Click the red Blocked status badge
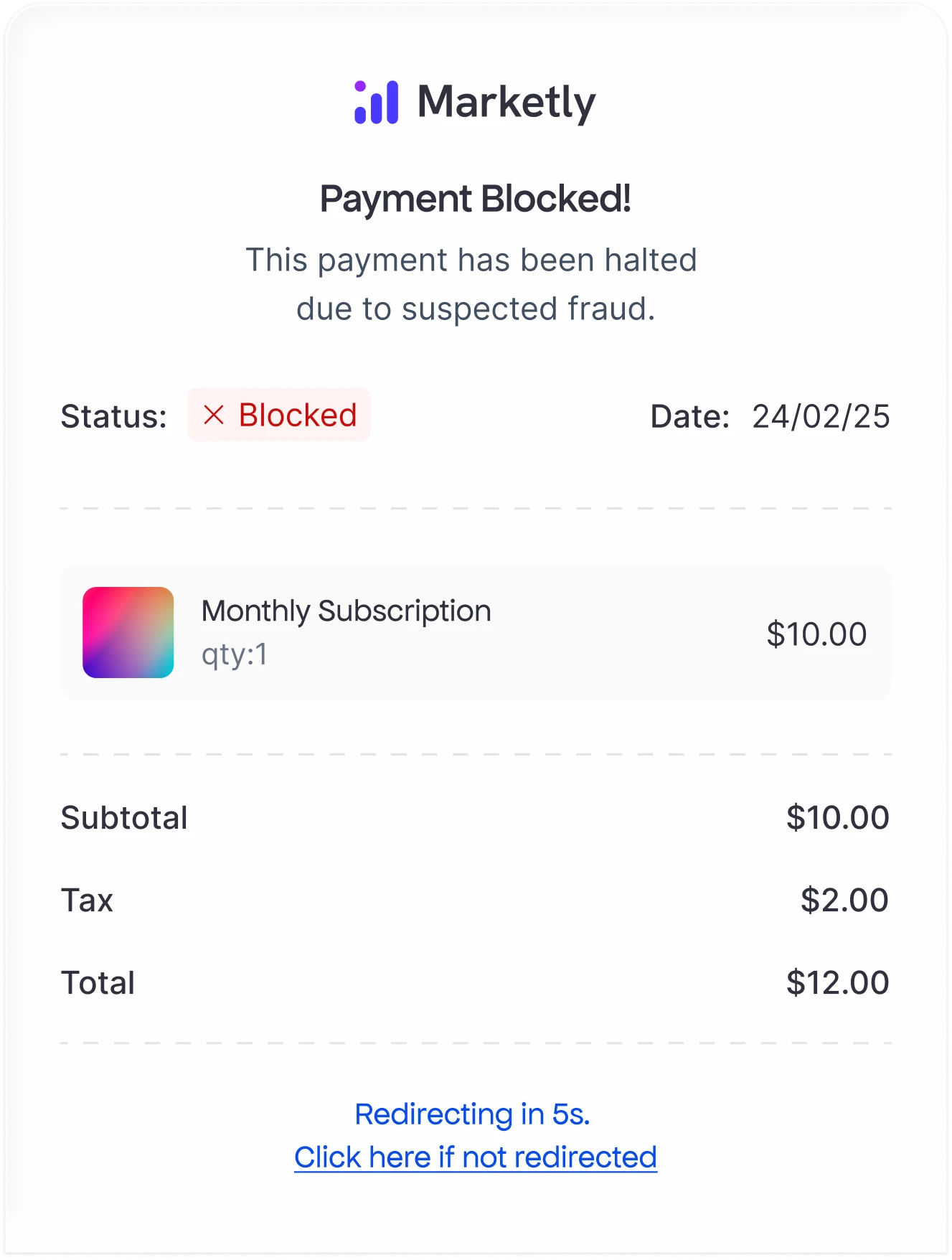Image resolution: width=952 pixels, height=1260 pixels. pos(278,415)
